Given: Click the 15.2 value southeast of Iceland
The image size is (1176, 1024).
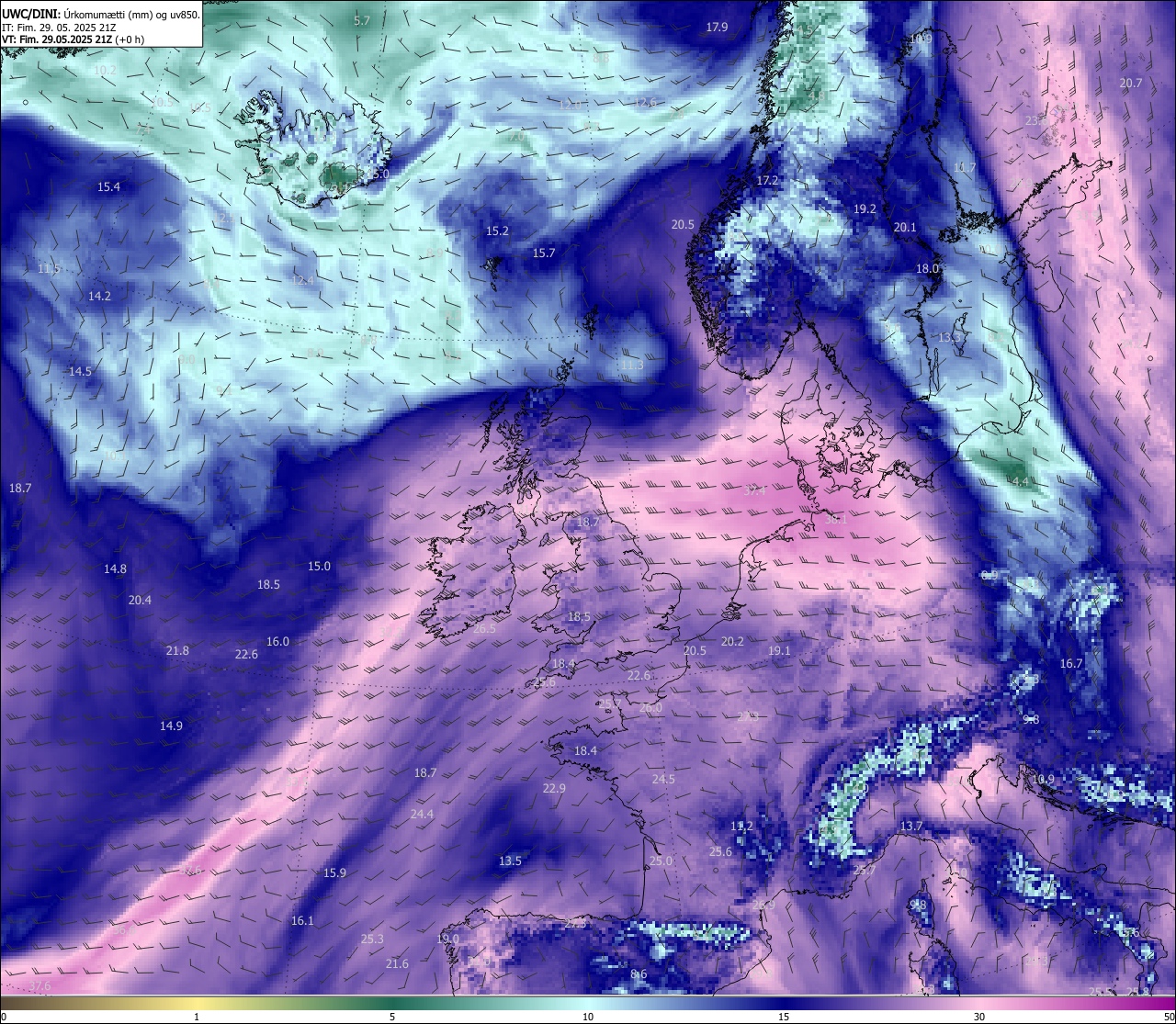Looking at the screenshot, I should point(497,231).
